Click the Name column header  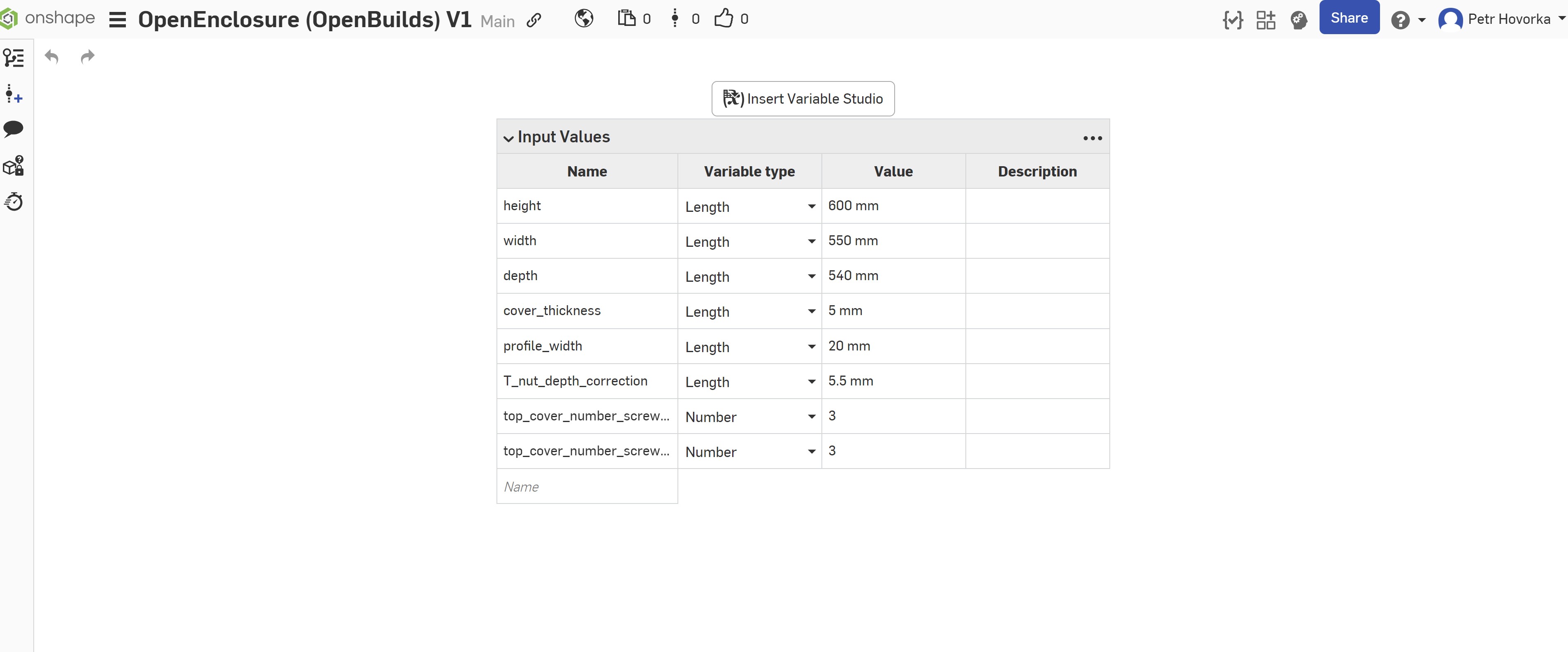point(587,172)
